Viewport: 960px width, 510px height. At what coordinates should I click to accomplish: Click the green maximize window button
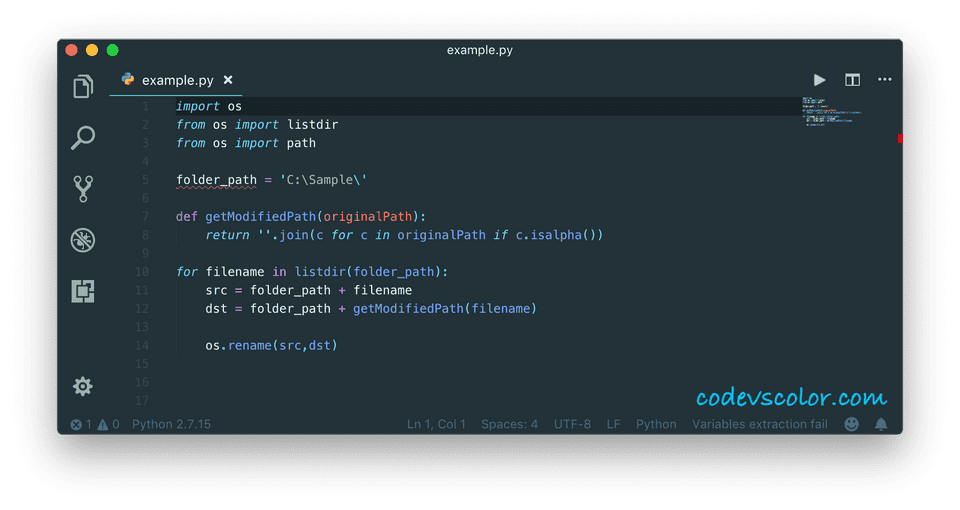pyautogui.click(x=113, y=50)
